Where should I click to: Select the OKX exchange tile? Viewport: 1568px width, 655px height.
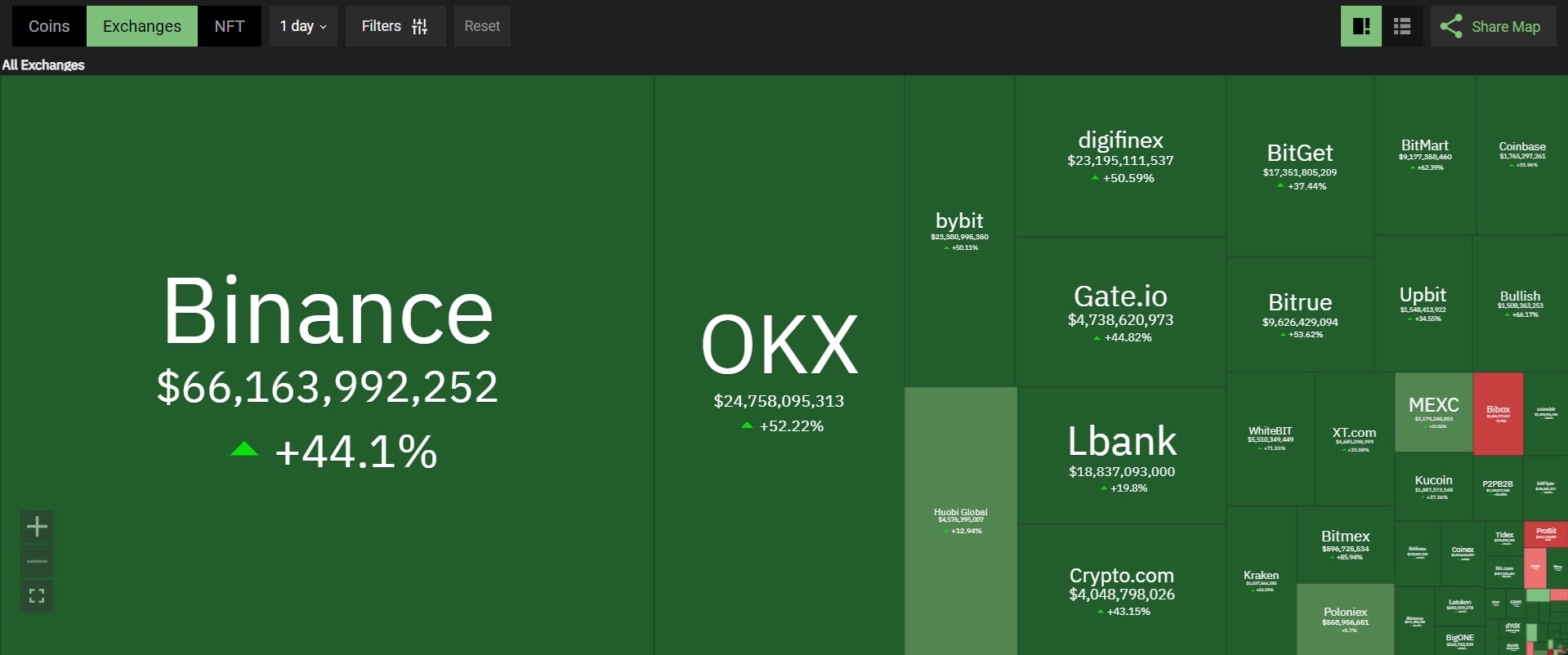tap(779, 365)
